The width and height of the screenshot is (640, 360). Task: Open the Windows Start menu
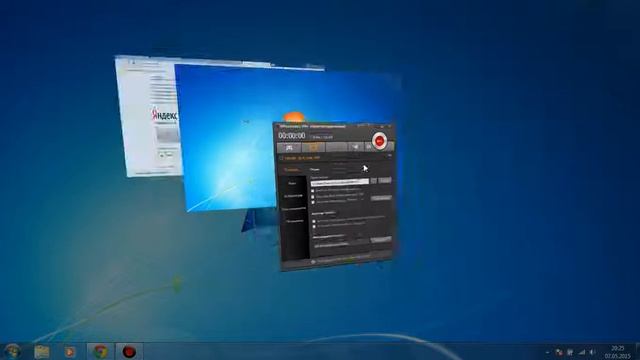(13, 351)
